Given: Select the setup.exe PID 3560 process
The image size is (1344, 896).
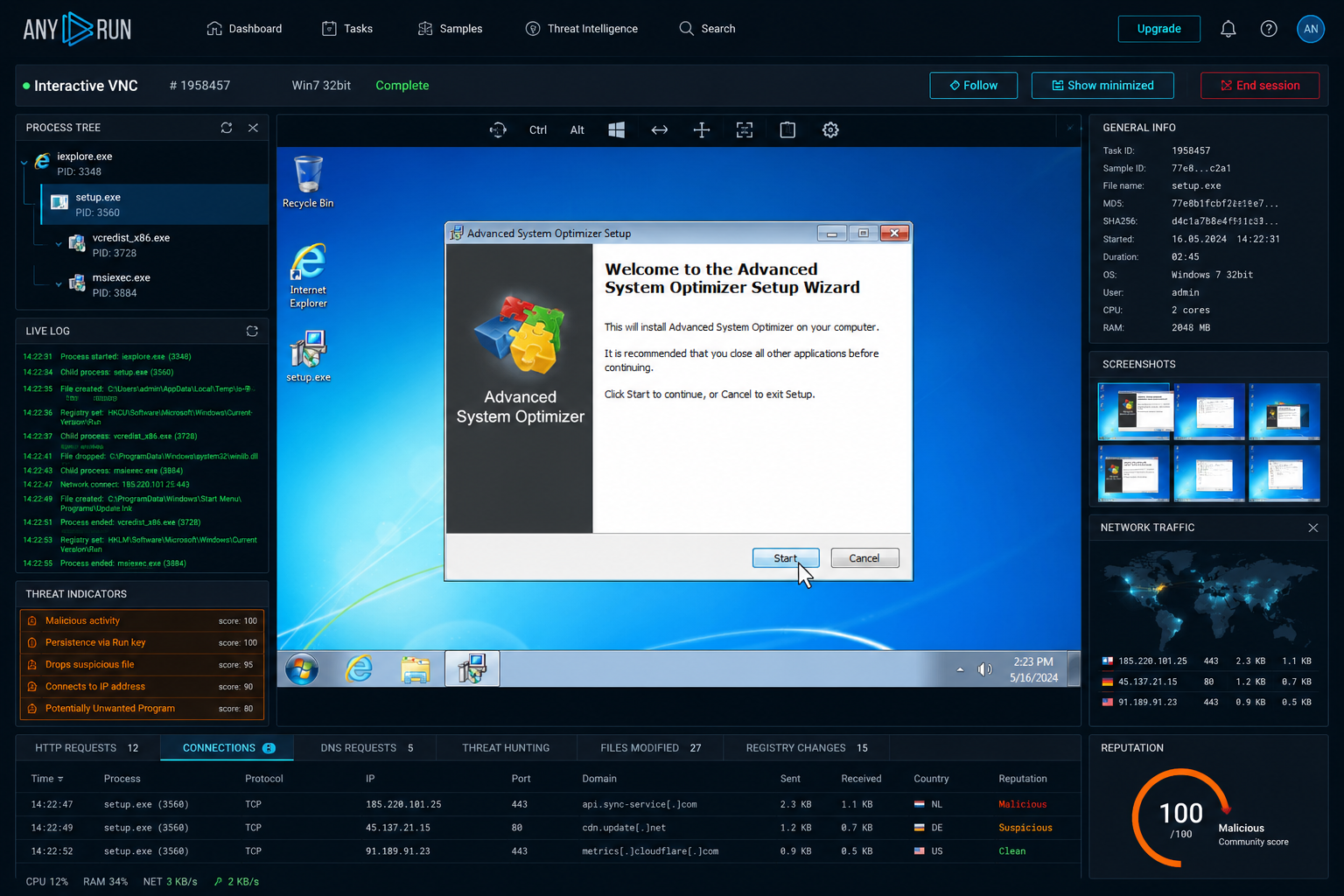Looking at the screenshot, I should (154, 205).
